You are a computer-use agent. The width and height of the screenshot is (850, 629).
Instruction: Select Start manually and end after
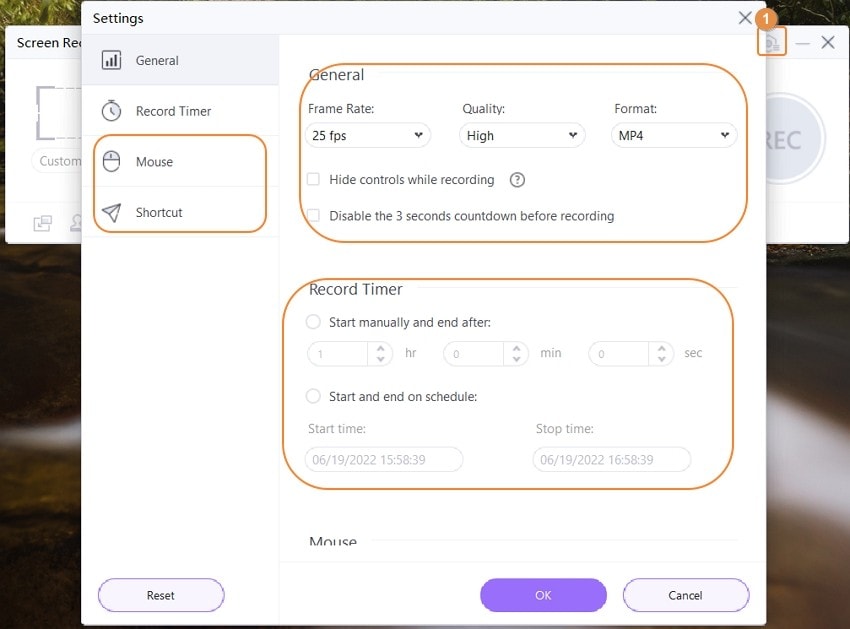coord(313,322)
